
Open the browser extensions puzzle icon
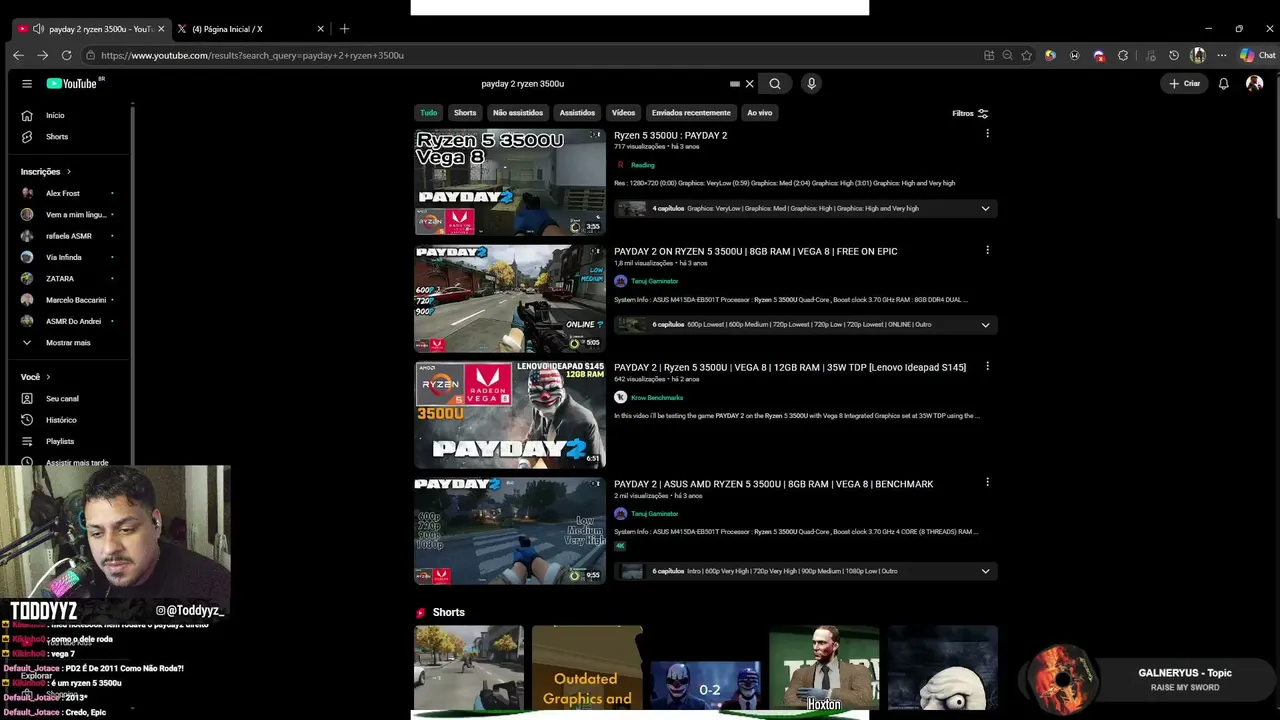coord(1123,56)
